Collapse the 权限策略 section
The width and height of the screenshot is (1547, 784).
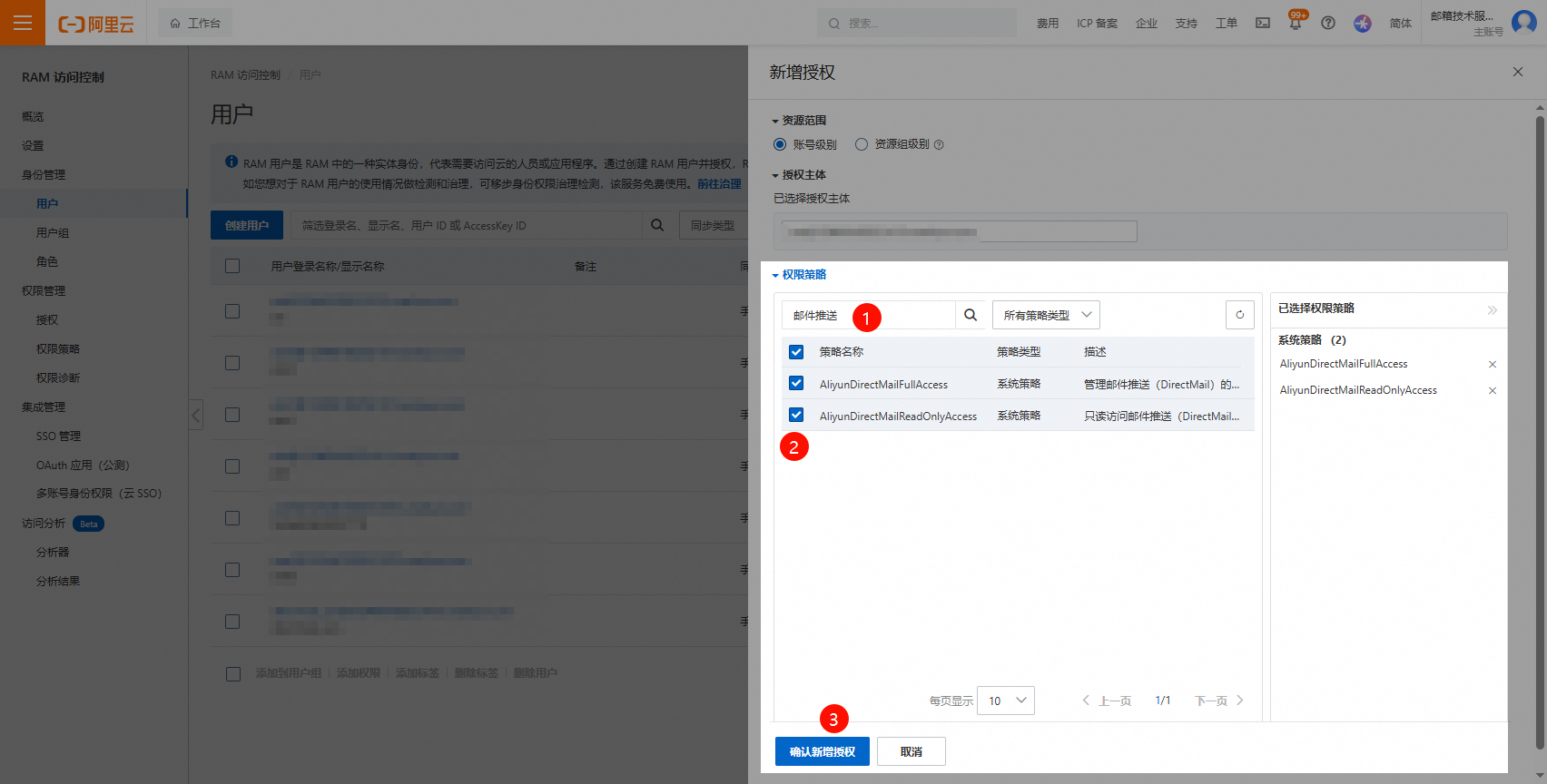pos(799,275)
